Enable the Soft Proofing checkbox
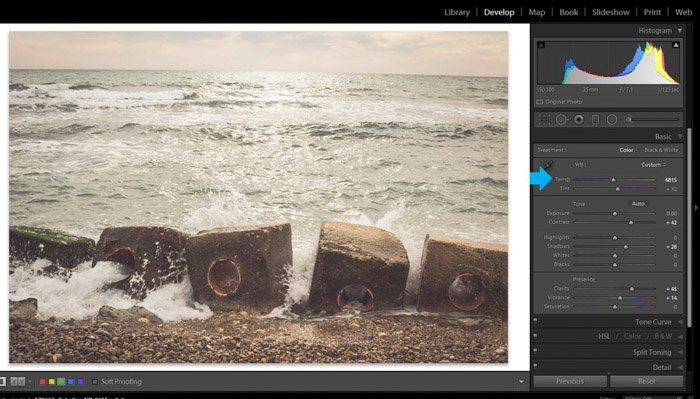700x399 pixels. point(95,382)
